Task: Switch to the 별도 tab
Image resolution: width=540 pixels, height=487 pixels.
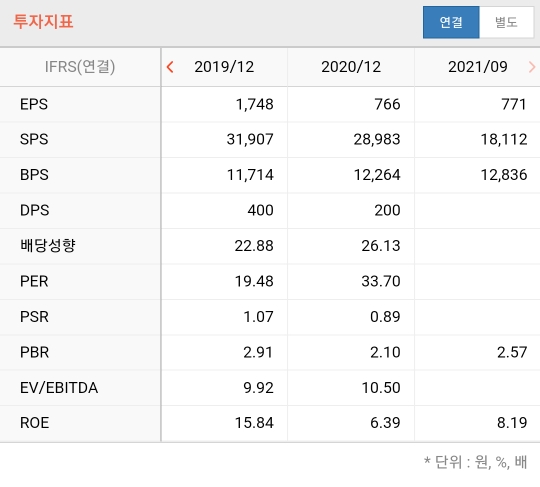Action: pyautogui.click(x=506, y=22)
